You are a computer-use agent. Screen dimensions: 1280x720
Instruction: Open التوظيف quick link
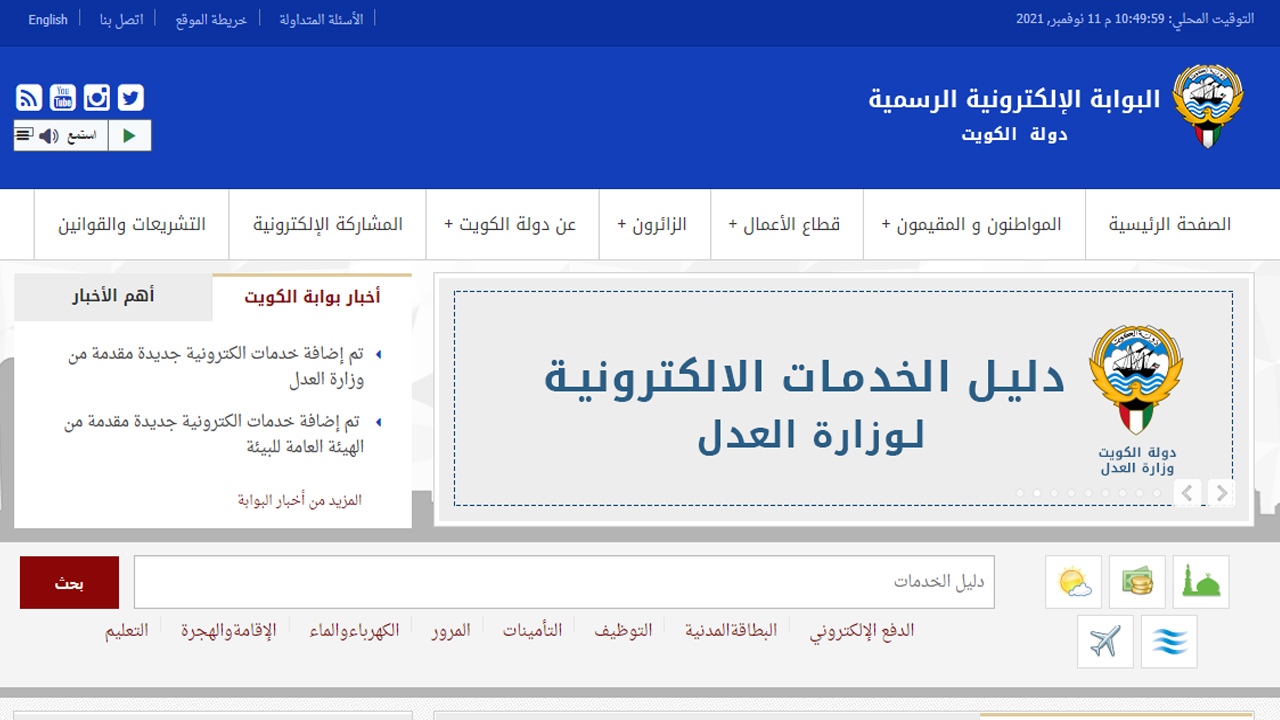pyautogui.click(x=623, y=630)
